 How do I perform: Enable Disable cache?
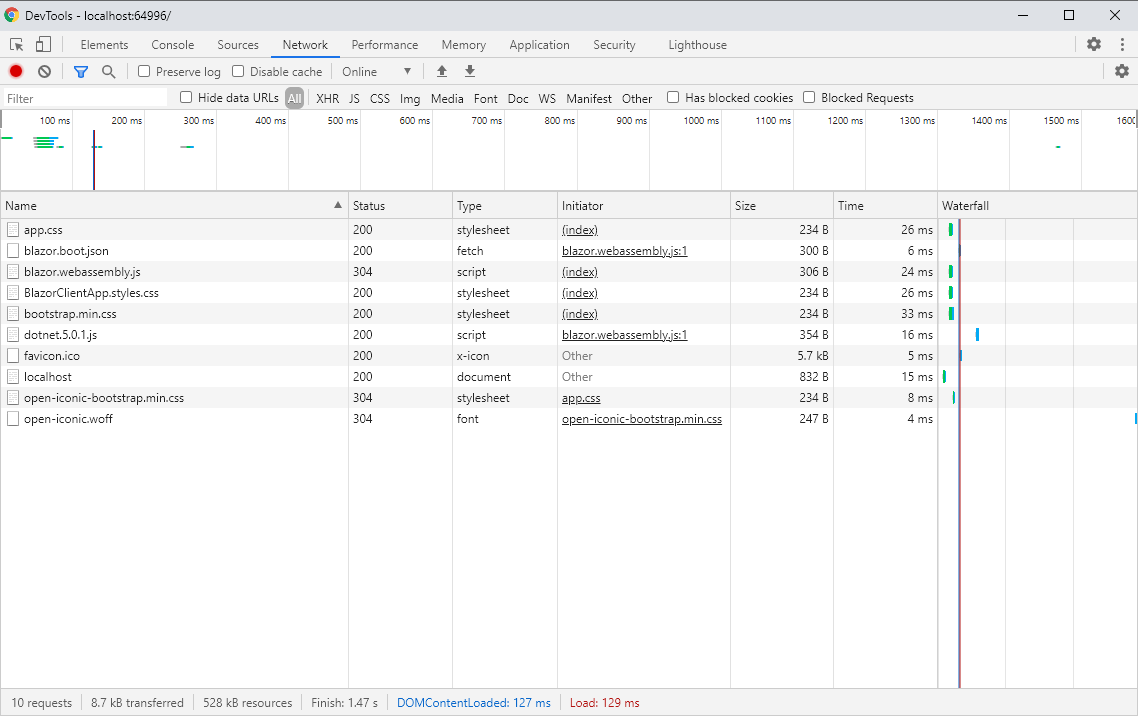point(237,71)
